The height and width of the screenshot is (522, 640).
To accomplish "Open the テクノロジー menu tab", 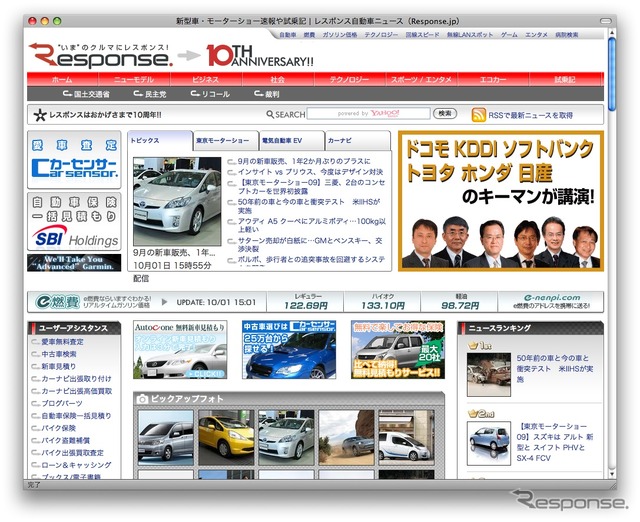I will 349,80.
